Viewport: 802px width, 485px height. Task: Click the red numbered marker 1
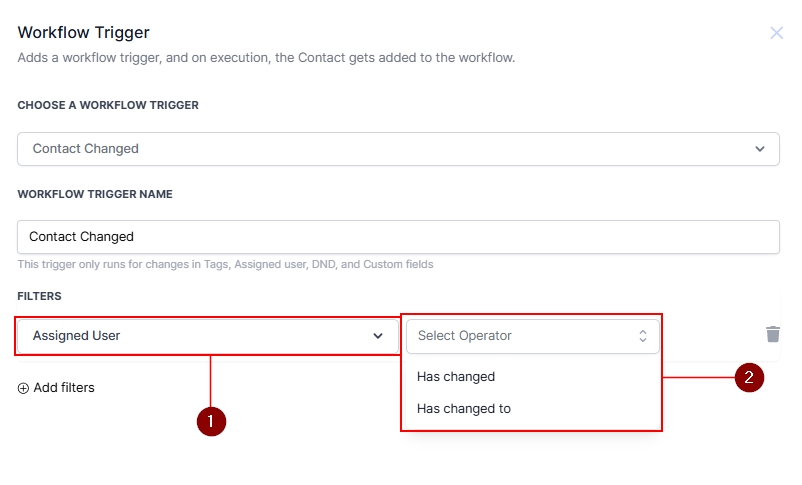pyautogui.click(x=211, y=422)
